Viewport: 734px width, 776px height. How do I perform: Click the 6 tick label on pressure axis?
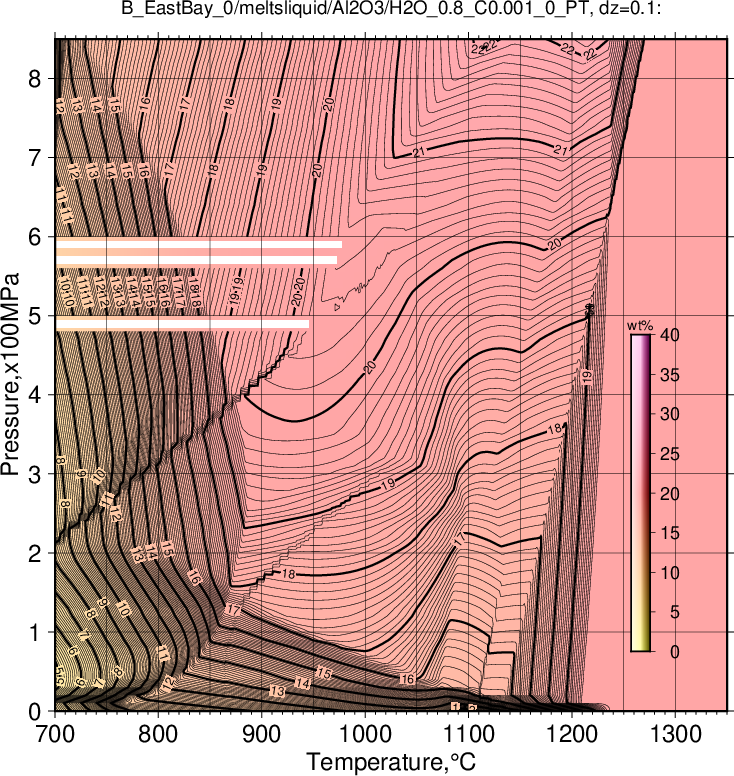point(34,237)
